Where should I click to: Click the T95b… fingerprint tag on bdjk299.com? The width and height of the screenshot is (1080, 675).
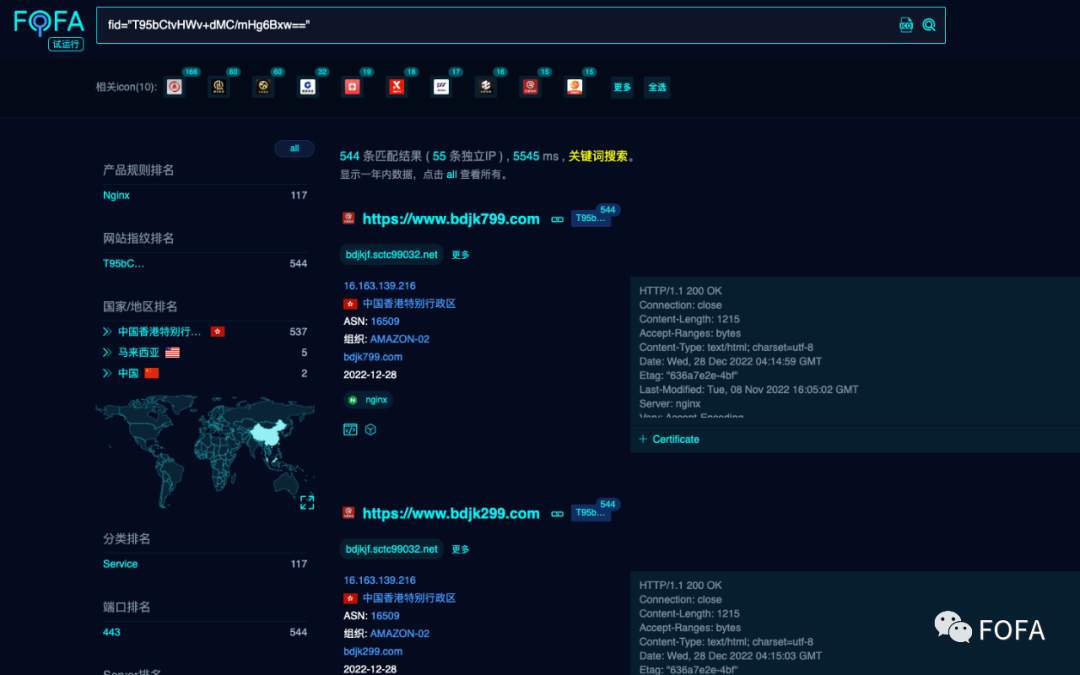590,512
